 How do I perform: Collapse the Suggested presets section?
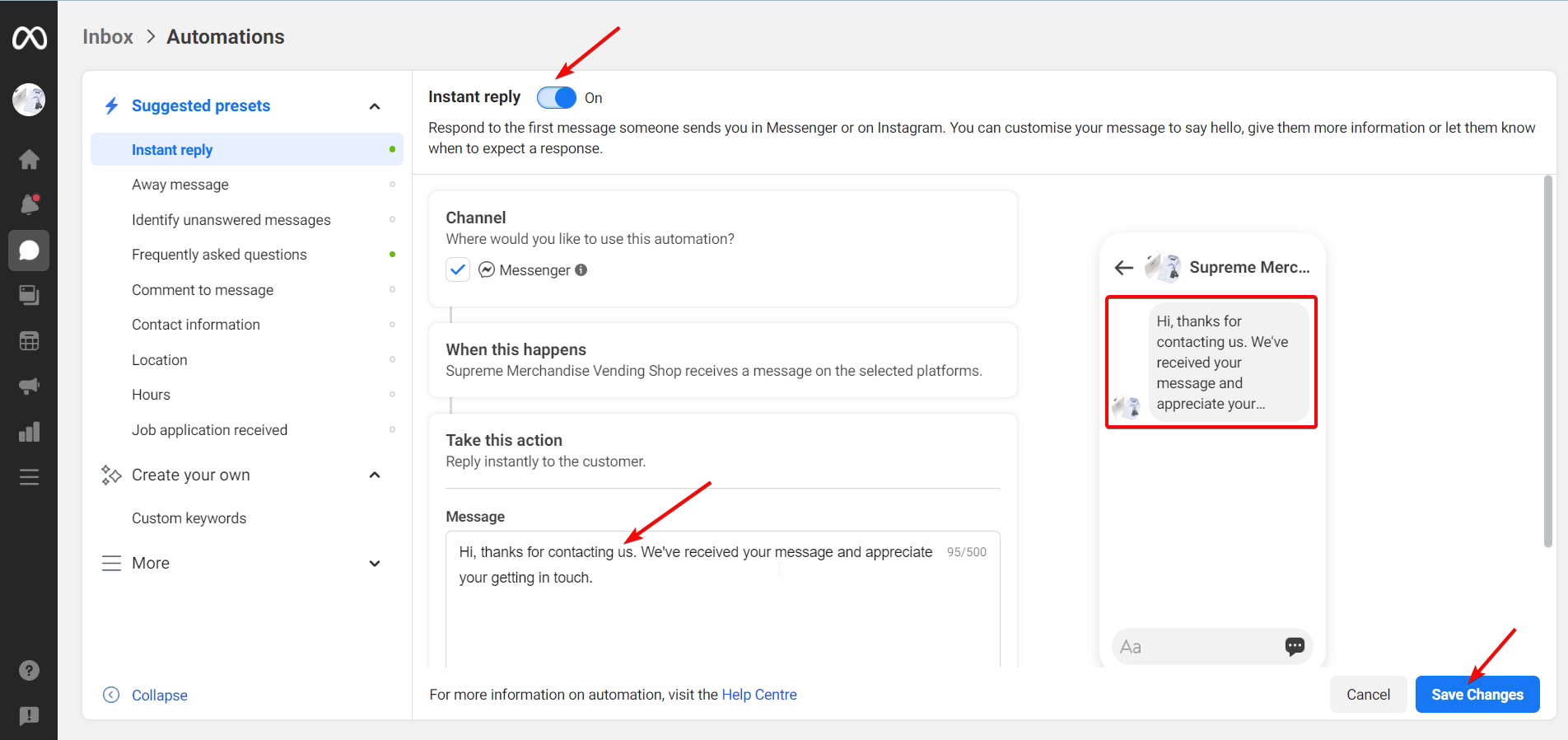[375, 106]
